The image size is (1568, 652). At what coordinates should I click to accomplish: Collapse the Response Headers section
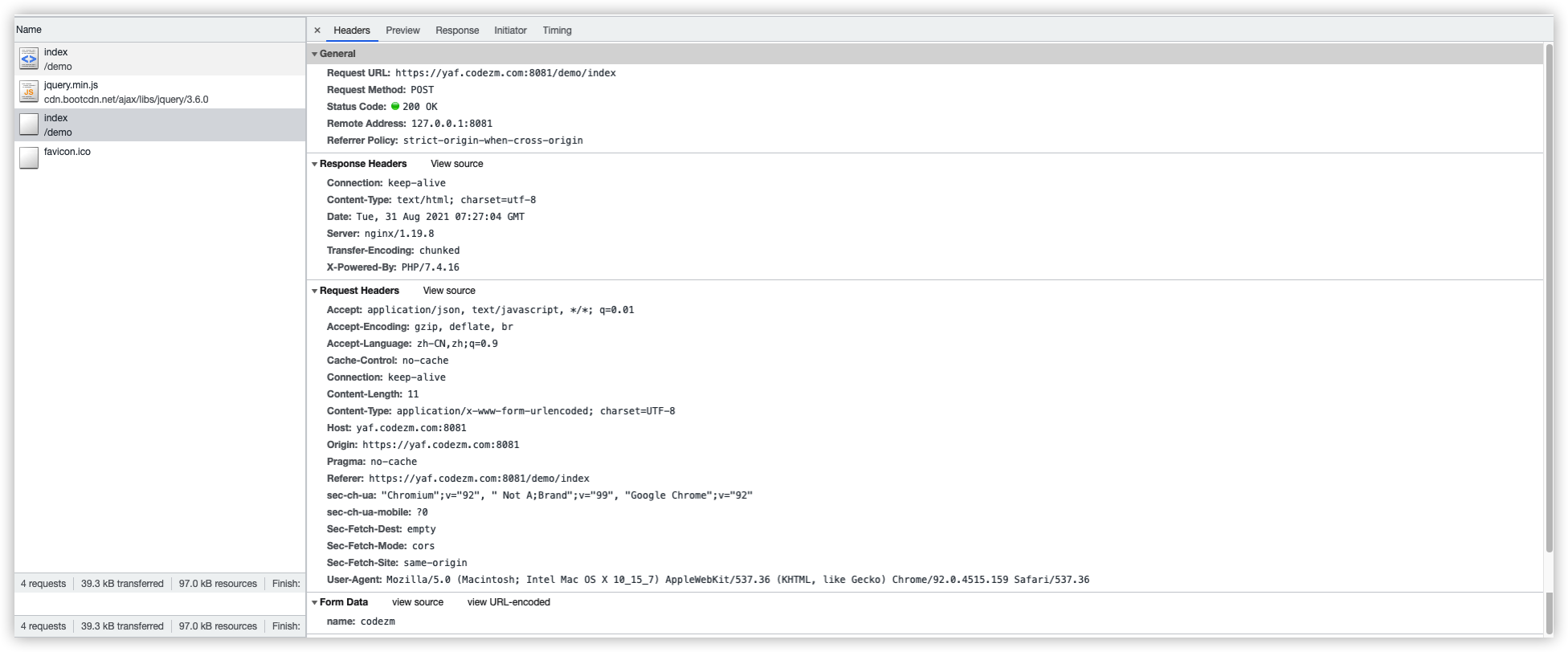click(x=315, y=164)
